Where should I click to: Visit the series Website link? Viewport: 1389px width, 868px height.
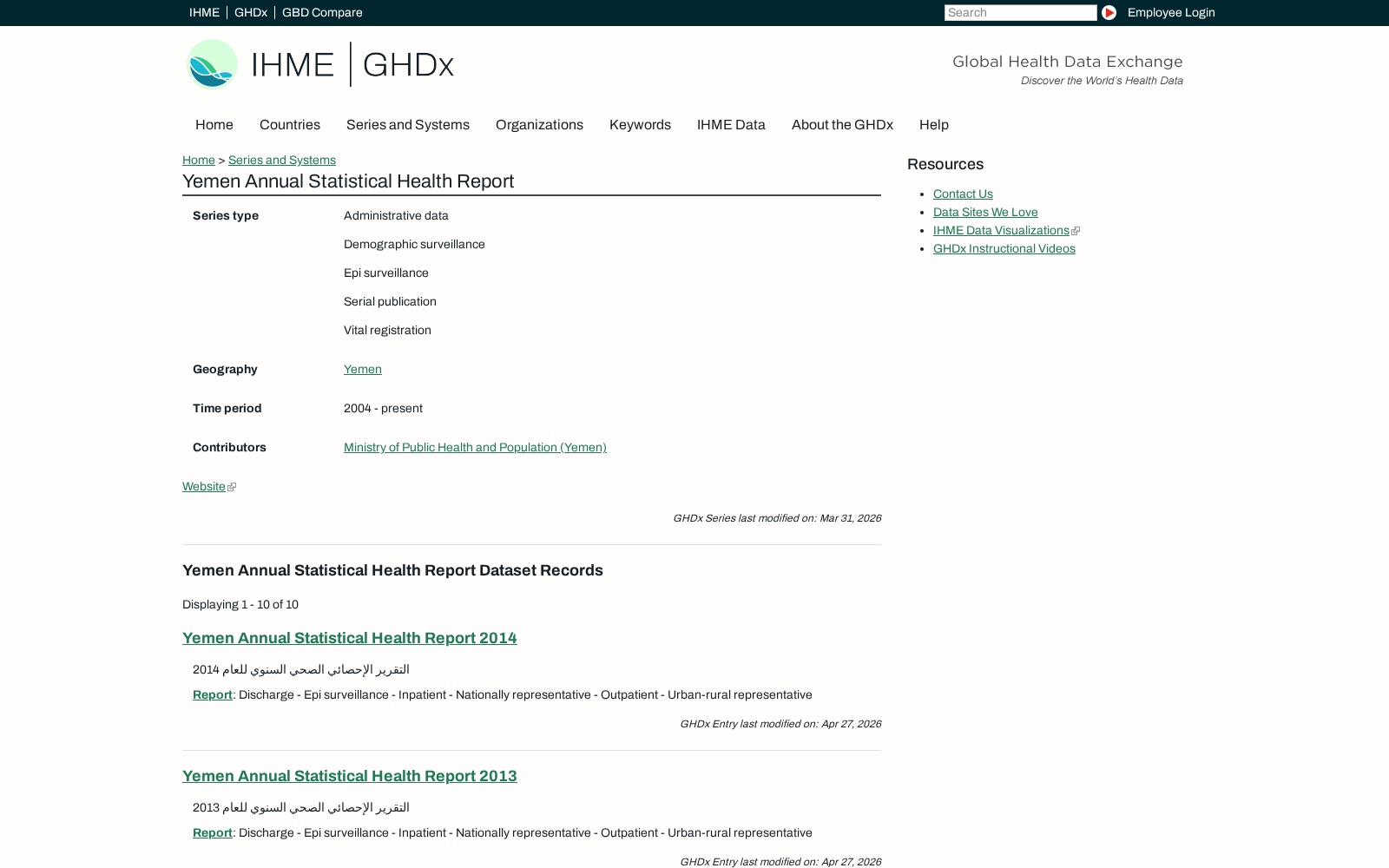(x=204, y=486)
